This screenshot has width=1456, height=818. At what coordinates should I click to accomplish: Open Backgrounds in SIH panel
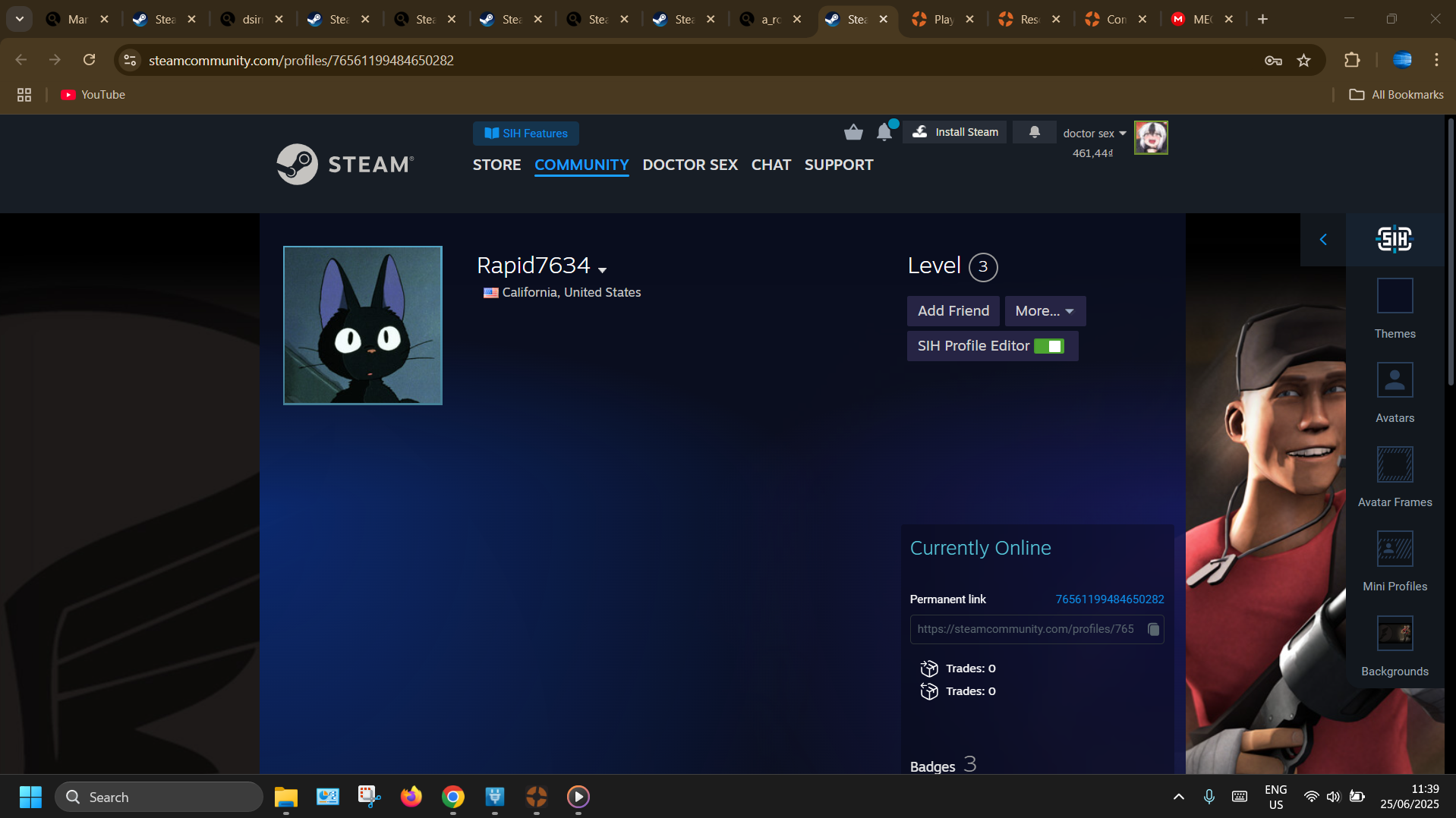click(1395, 646)
